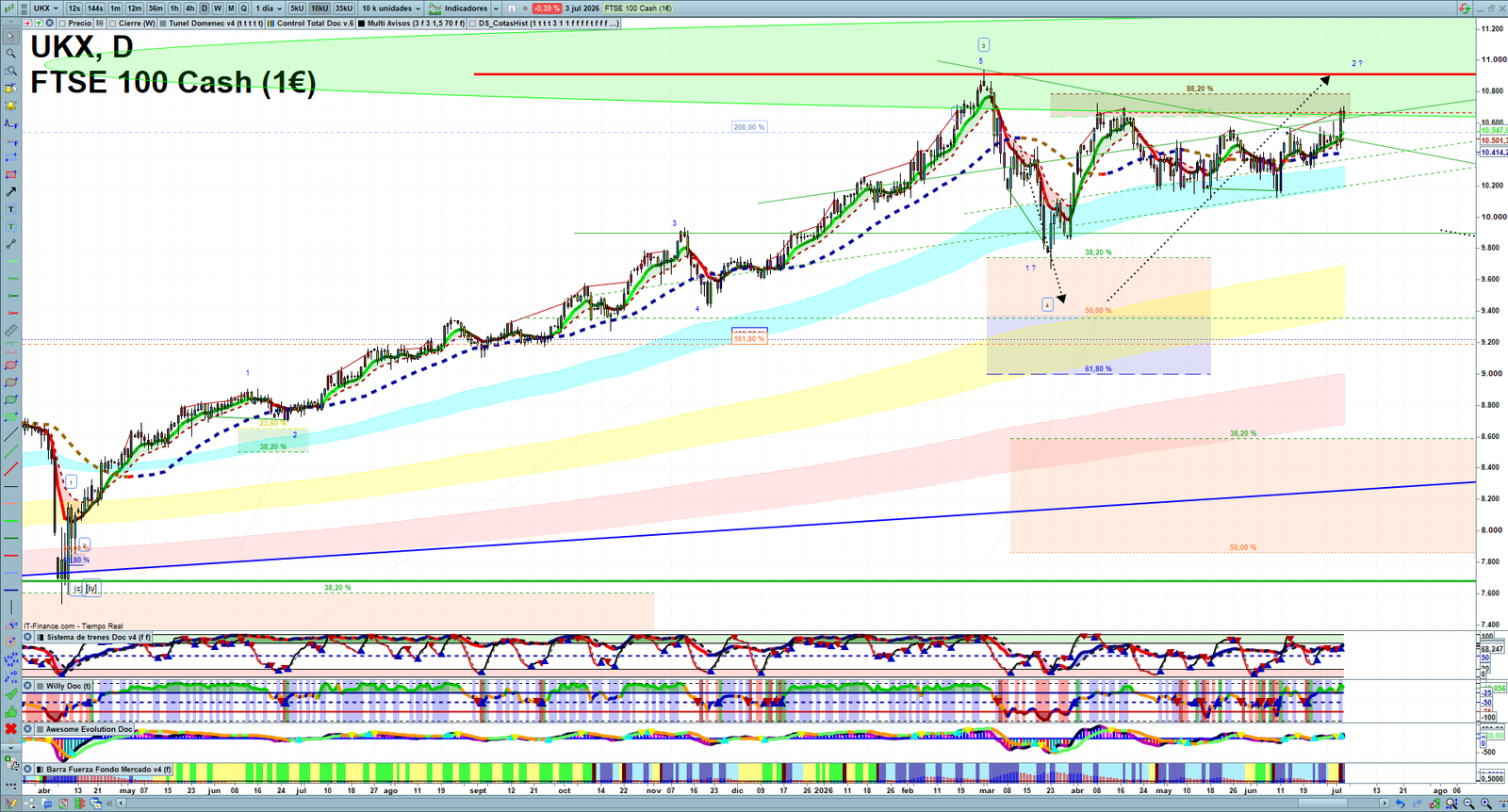The height and width of the screenshot is (812, 1508).
Task: Click the zoom-in magnifier at bottom right
Action: pyautogui.click(x=1486, y=803)
